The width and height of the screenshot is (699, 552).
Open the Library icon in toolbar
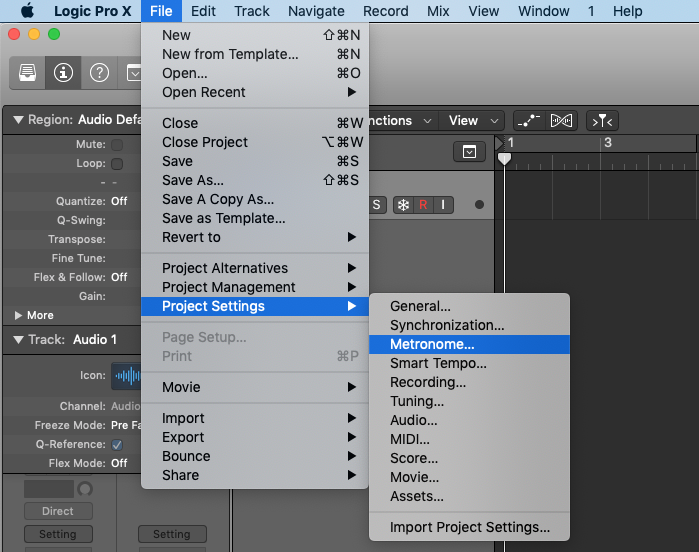click(27, 72)
